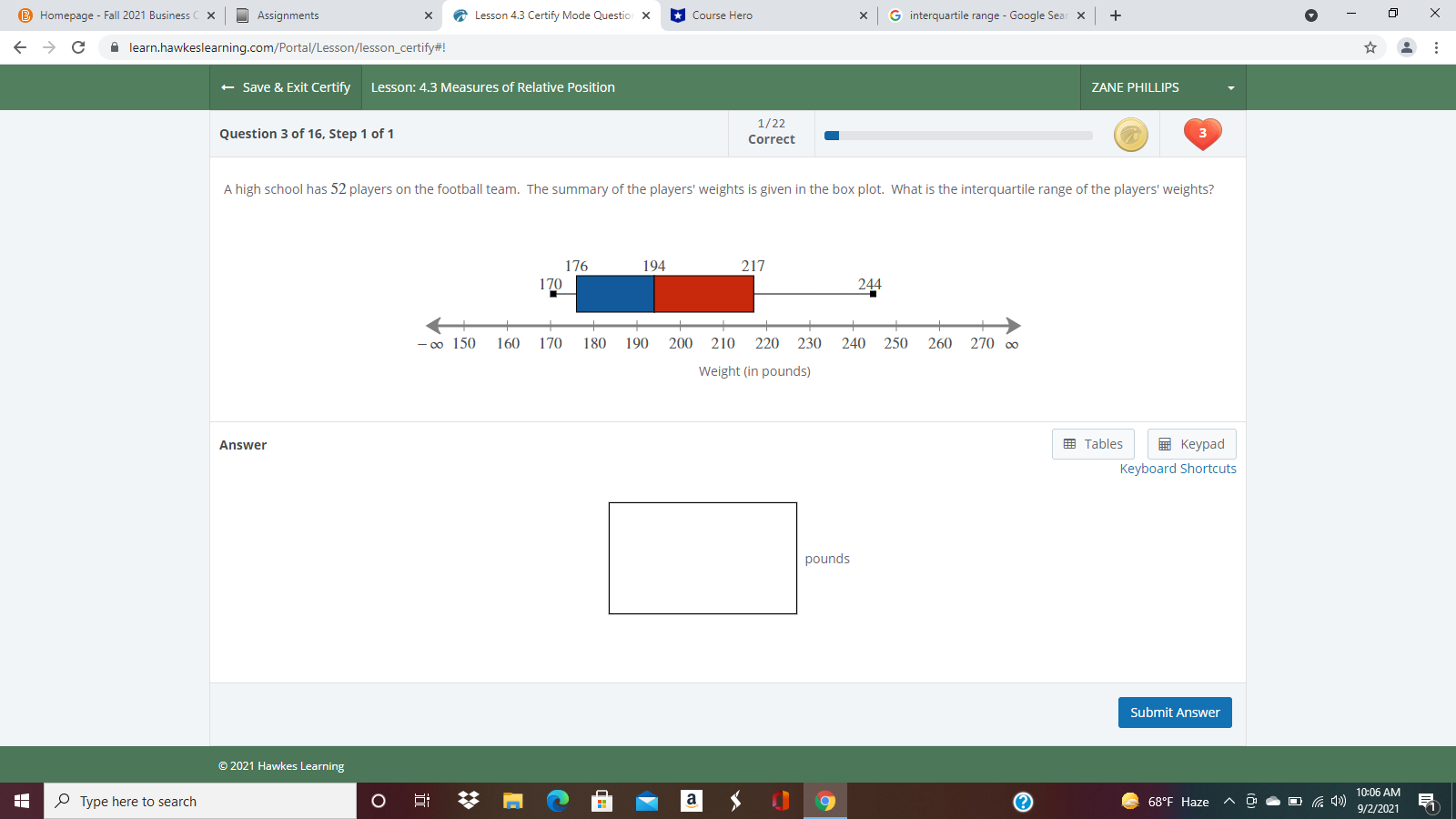Open the taskbar clock showing 10:06 AM

1378,801
